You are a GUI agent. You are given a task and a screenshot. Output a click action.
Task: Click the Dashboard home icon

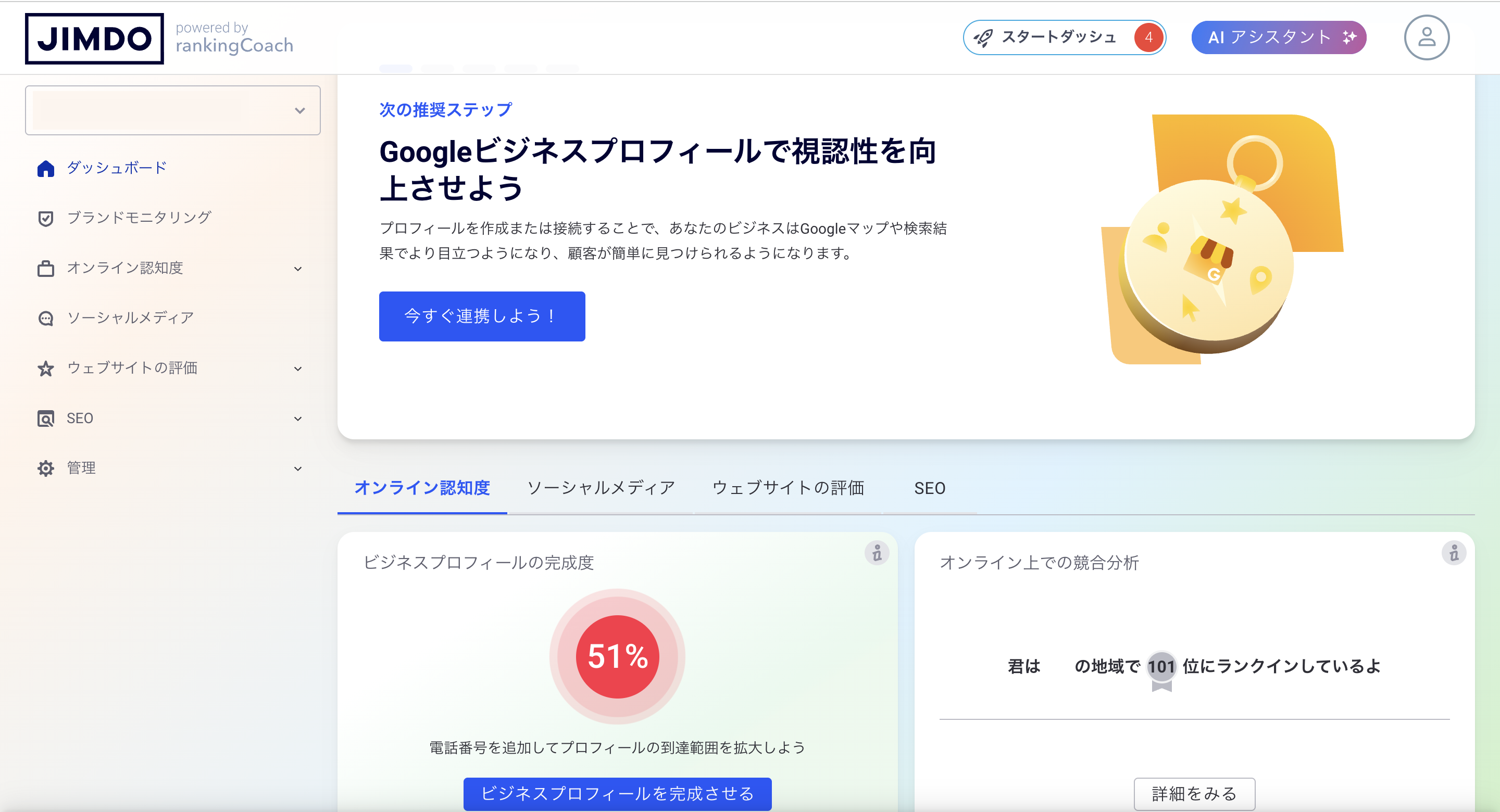tap(45, 168)
